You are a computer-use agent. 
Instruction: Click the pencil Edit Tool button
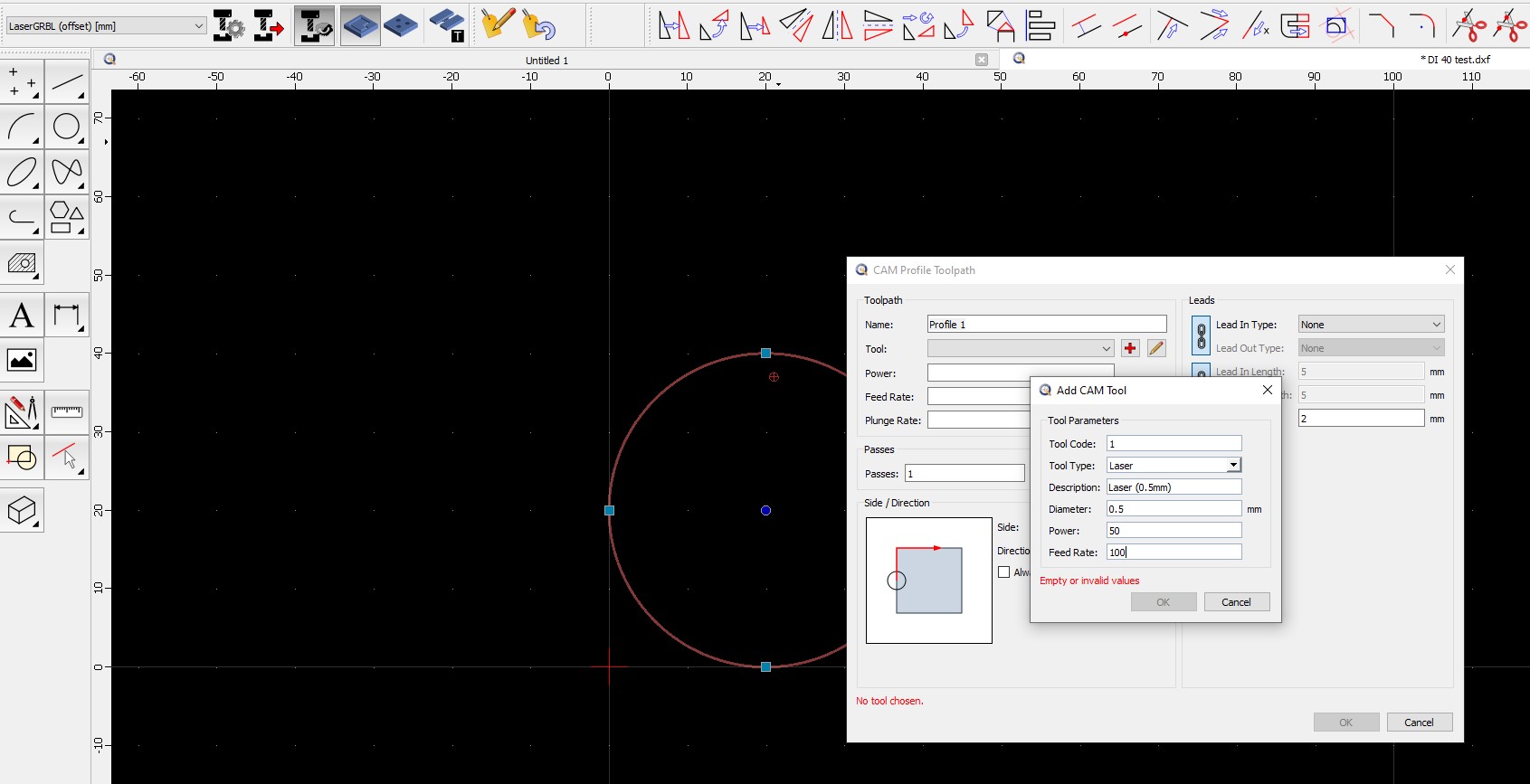[x=1156, y=348]
